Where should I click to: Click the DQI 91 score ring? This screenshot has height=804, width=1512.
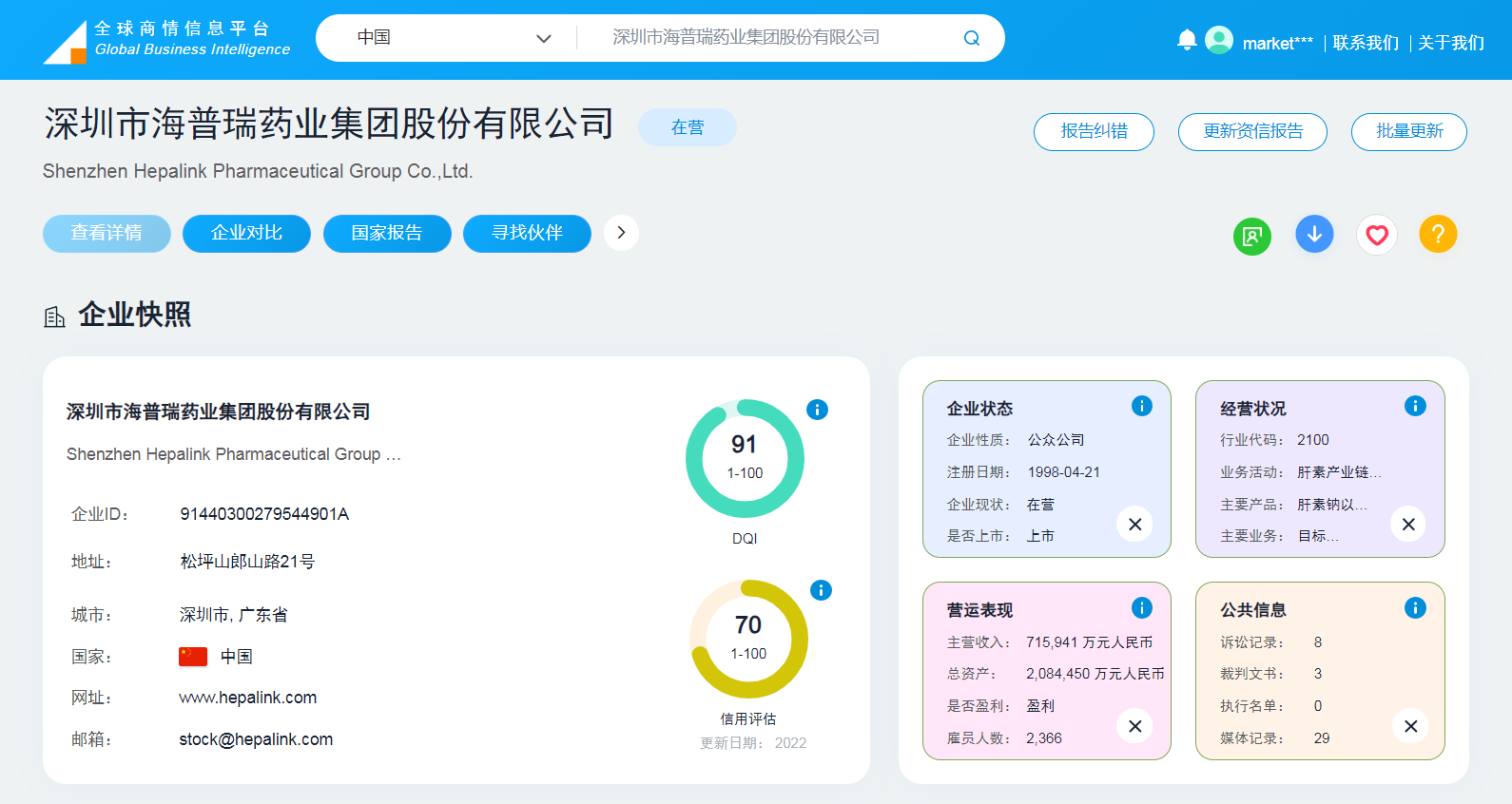point(745,458)
